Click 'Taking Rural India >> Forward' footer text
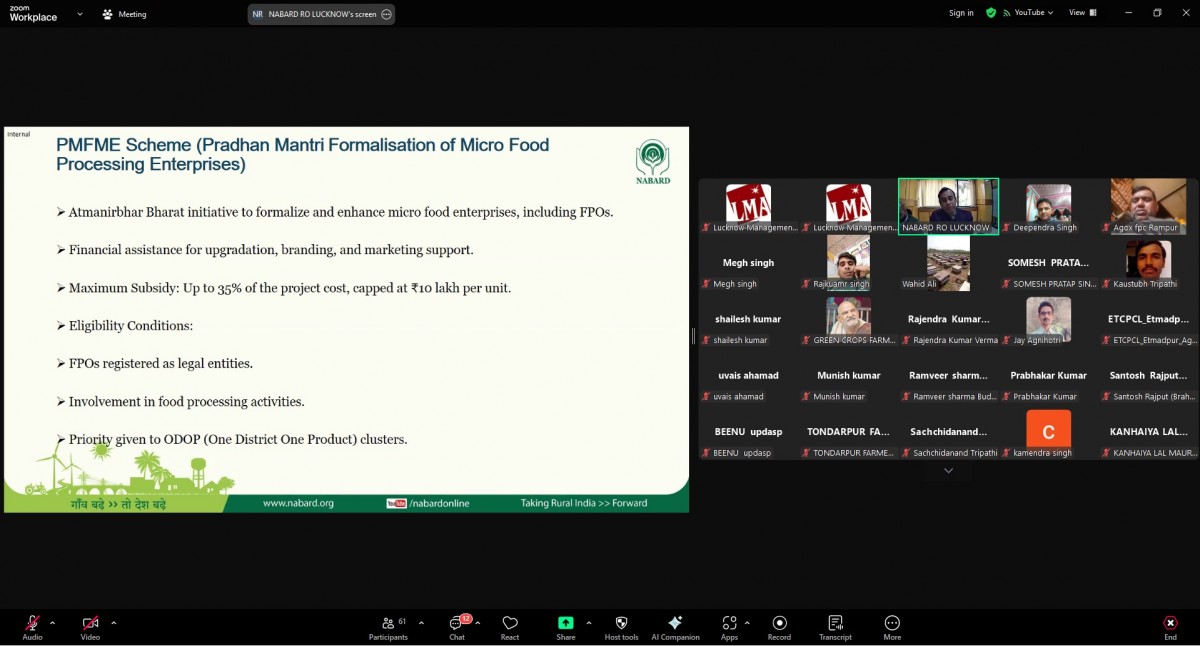 [584, 503]
